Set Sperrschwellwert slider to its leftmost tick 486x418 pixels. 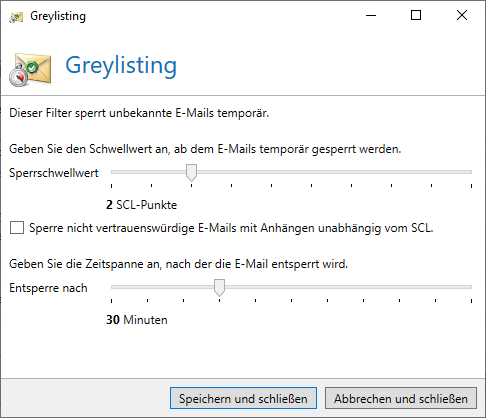coord(111,172)
